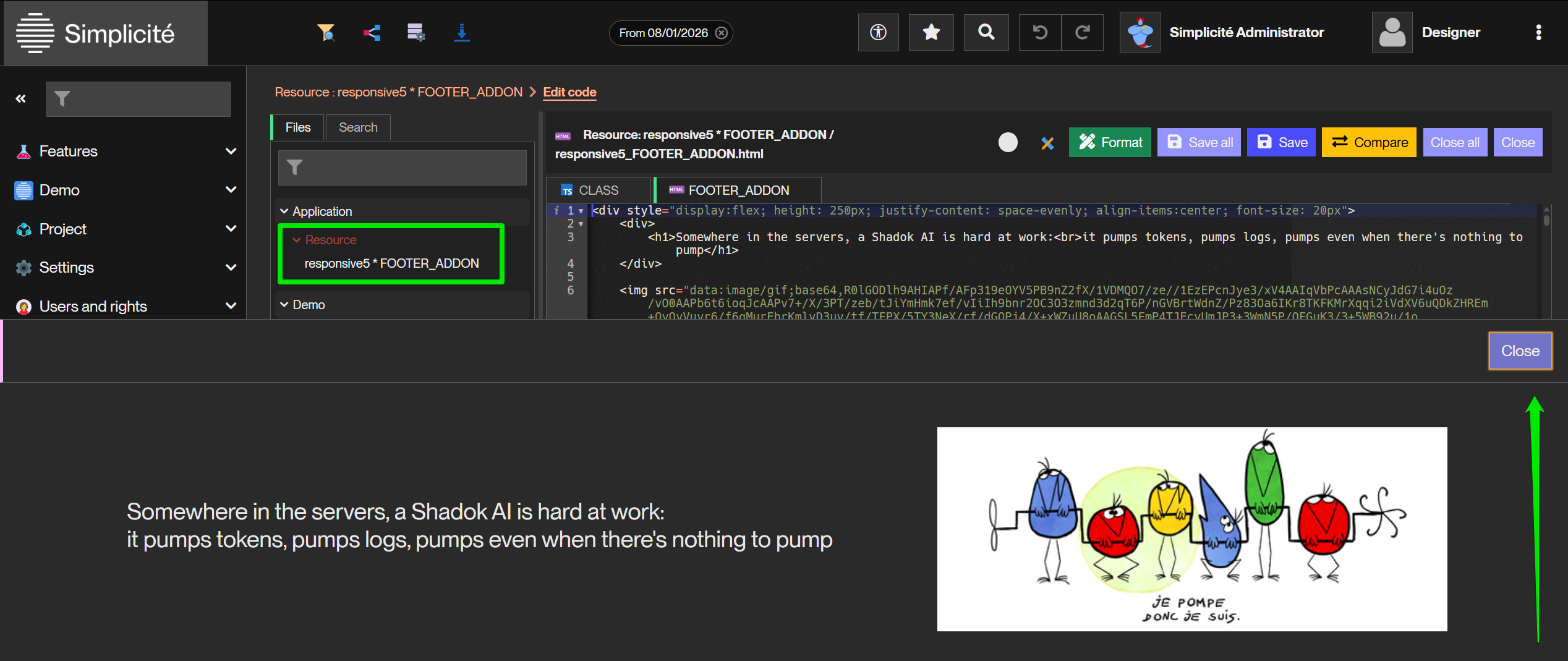1568x661 pixels.
Task: Focus the files filter field
Action: coord(403,168)
